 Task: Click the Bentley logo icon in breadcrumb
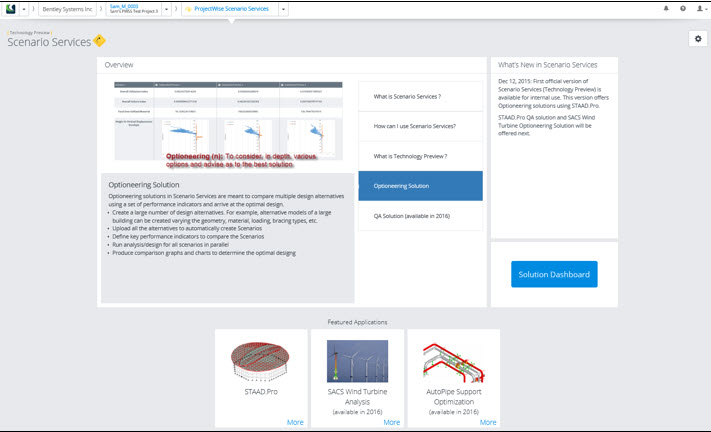pos(10,9)
